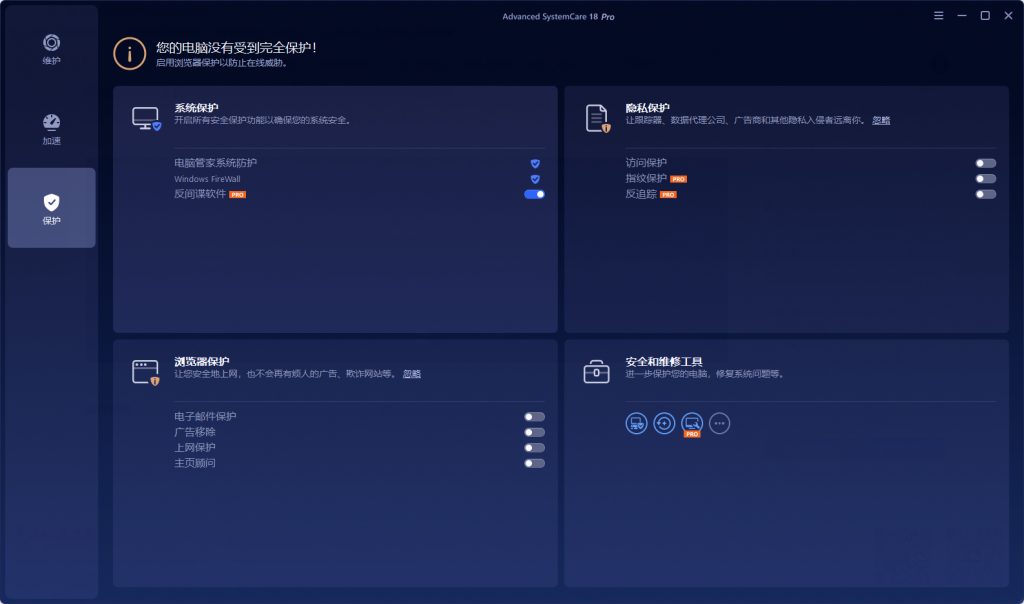Open the 加速 (Speed Up) sidebar section
Viewport: 1024px width, 604px height.
51,129
